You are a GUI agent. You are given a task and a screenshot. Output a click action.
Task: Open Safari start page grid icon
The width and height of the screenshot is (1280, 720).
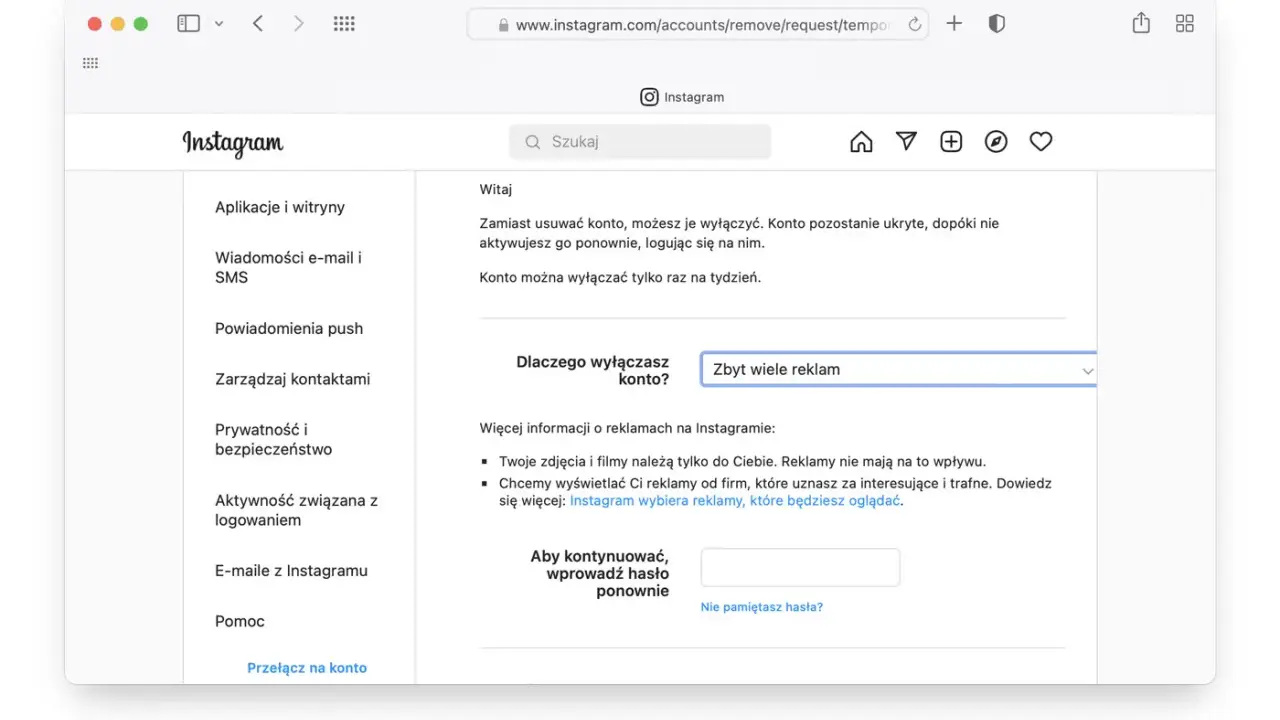click(x=344, y=24)
